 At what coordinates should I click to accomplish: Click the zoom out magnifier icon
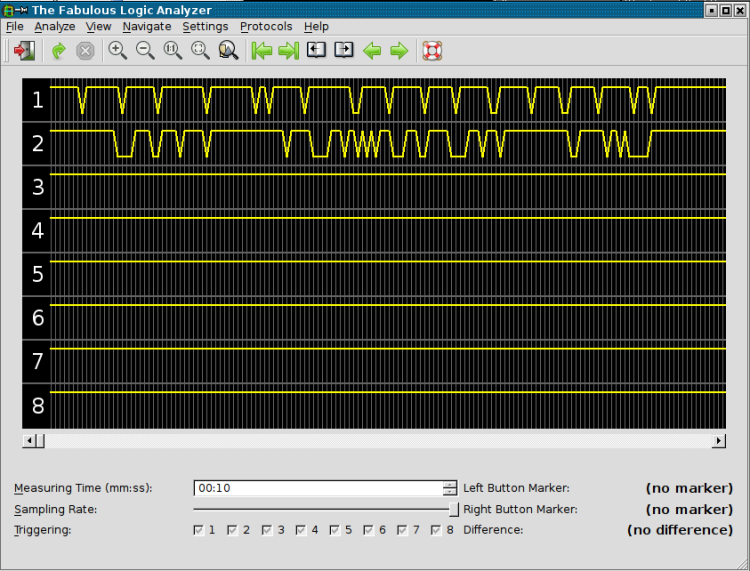pyautogui.click(x=145, y=51)
